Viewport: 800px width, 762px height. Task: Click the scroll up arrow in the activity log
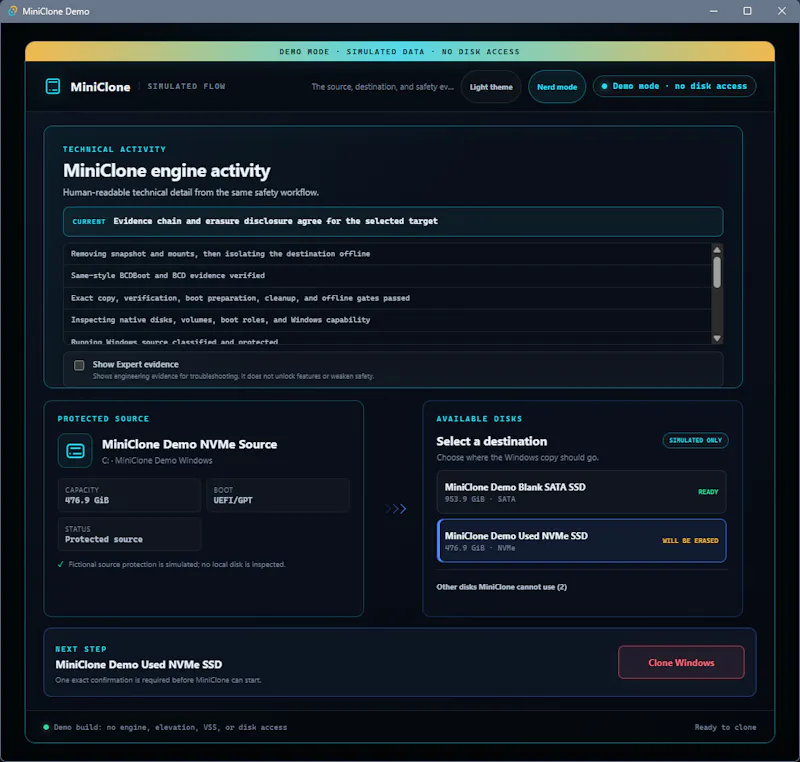coord(717,250)
